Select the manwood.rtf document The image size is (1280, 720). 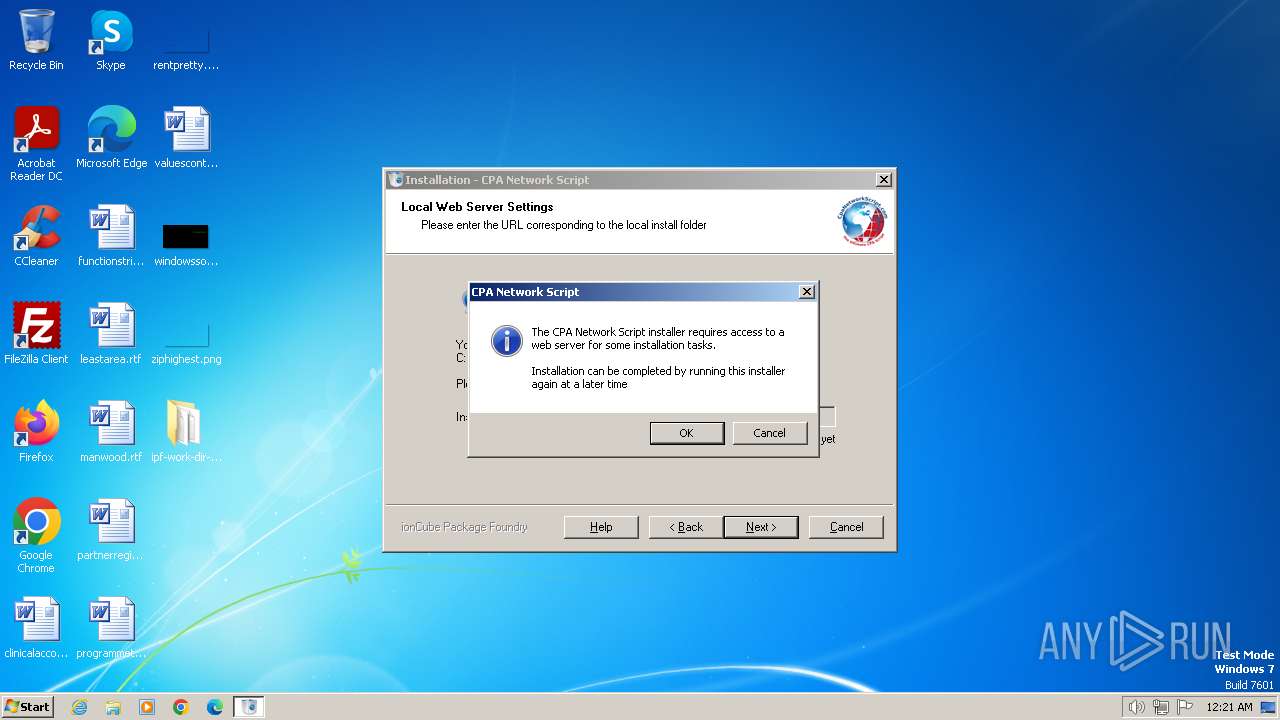[x=111, y=431]
